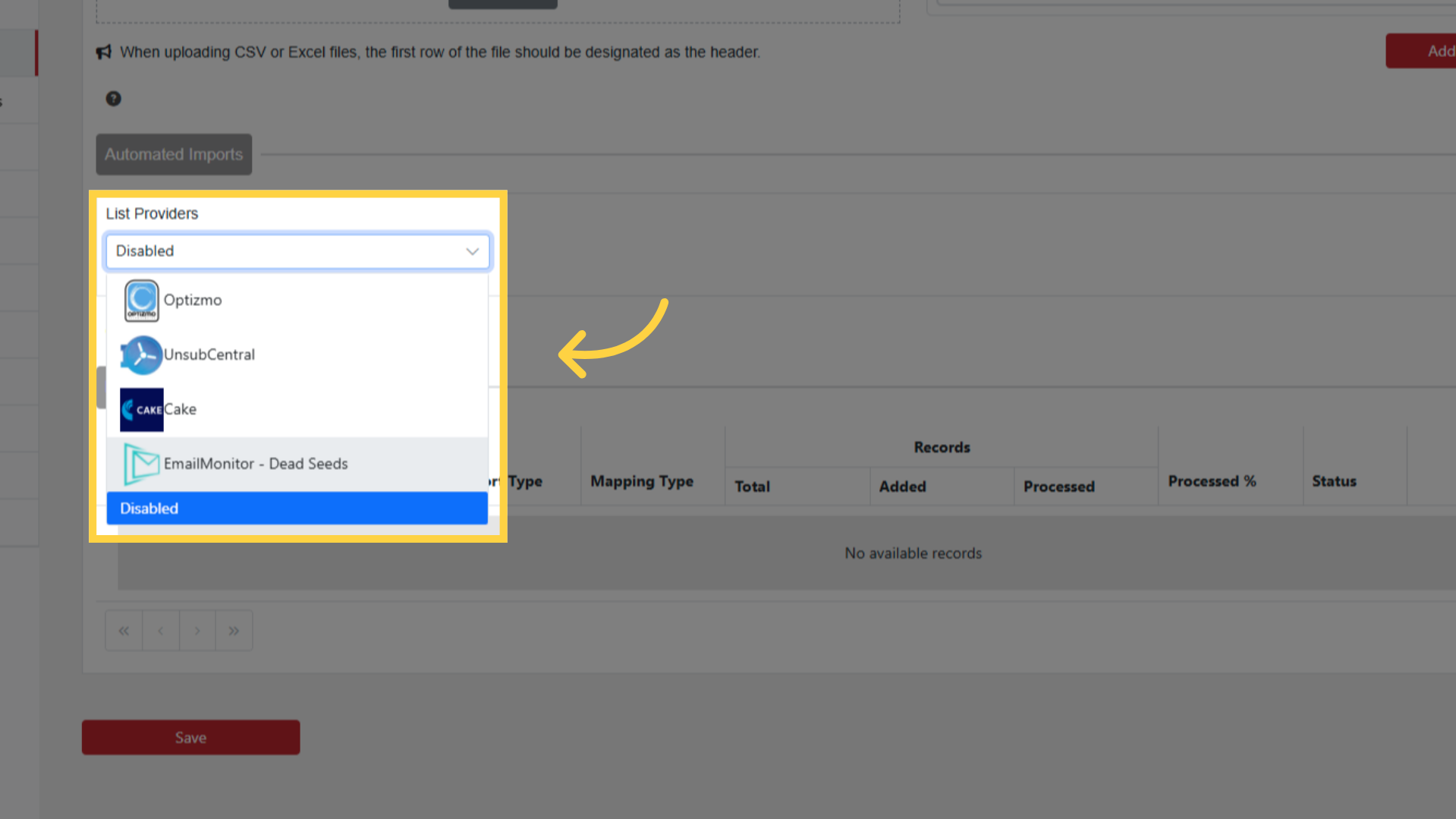Click the red Add button
This screenshot has height=819, width=1456.
(1421, 51)
